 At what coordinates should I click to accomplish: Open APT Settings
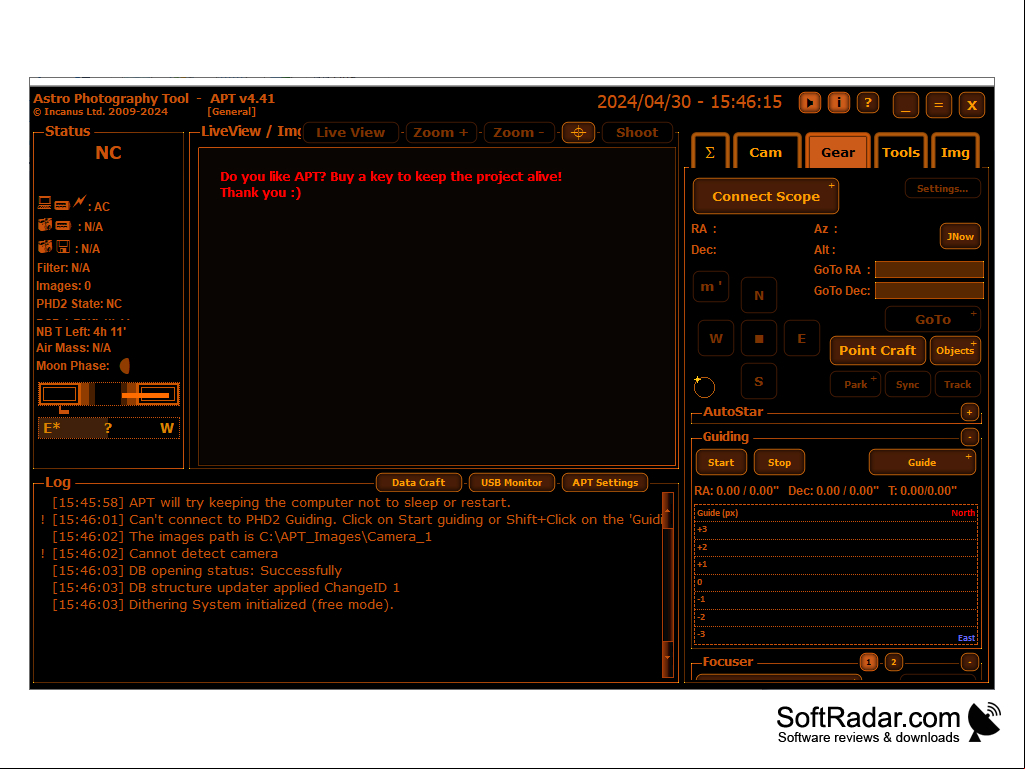(x=605, y=483)
